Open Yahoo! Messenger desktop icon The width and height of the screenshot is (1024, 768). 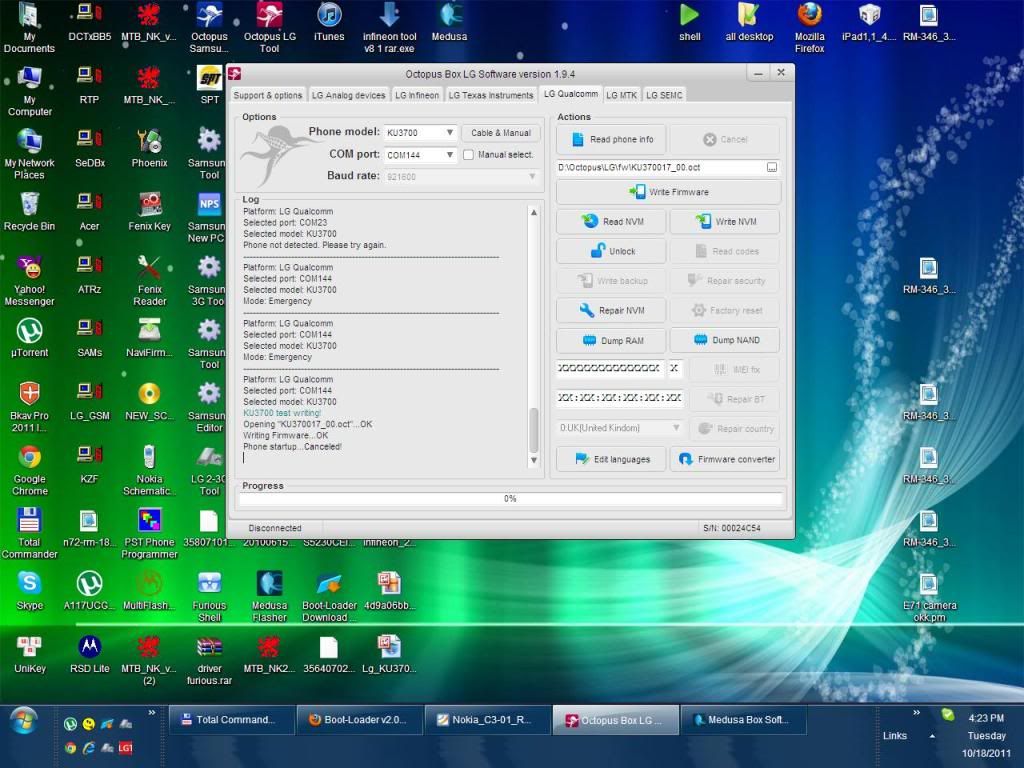29,281
